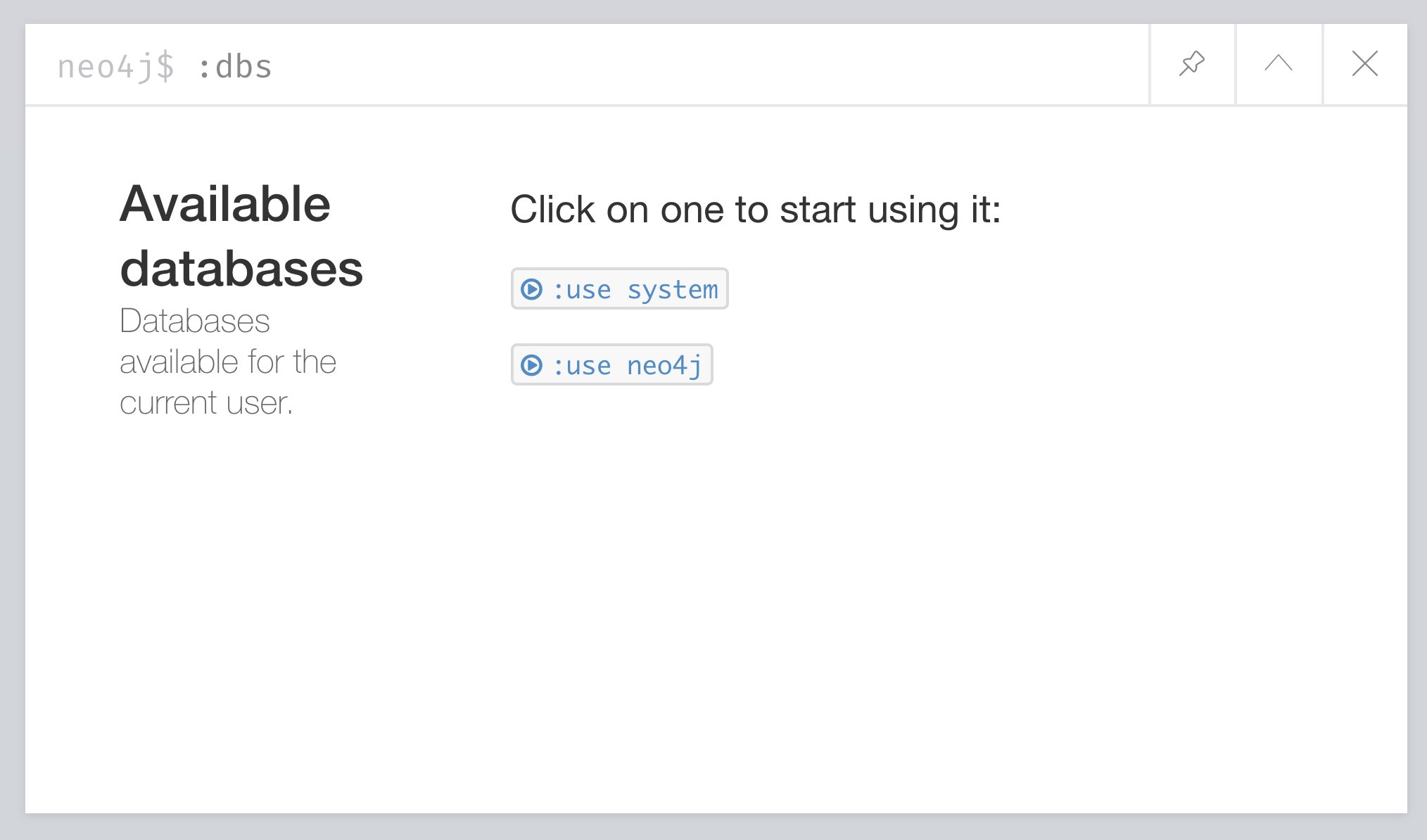
Task: Close the :dbs frame
Action: click(1365, 64)
